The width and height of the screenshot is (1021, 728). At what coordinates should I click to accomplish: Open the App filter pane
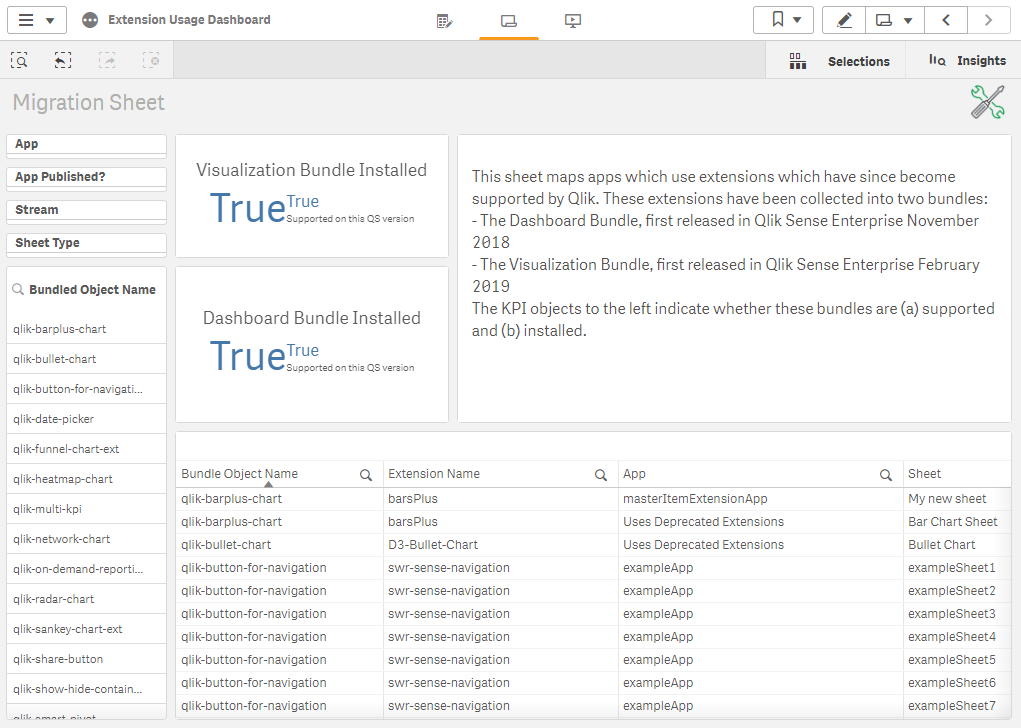pyautogui.click(x=87, y=146)
